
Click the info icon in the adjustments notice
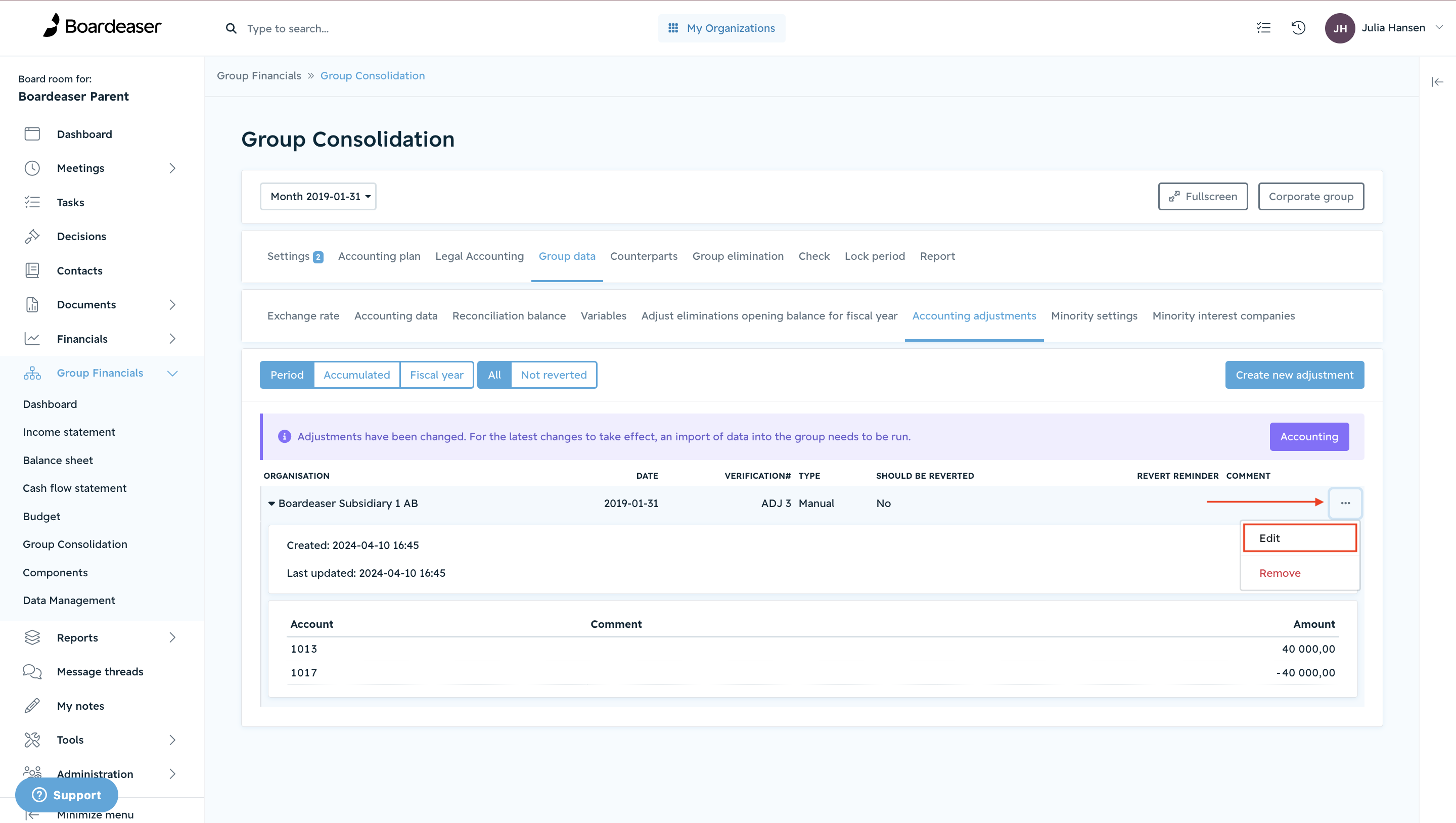click(284, 437)
